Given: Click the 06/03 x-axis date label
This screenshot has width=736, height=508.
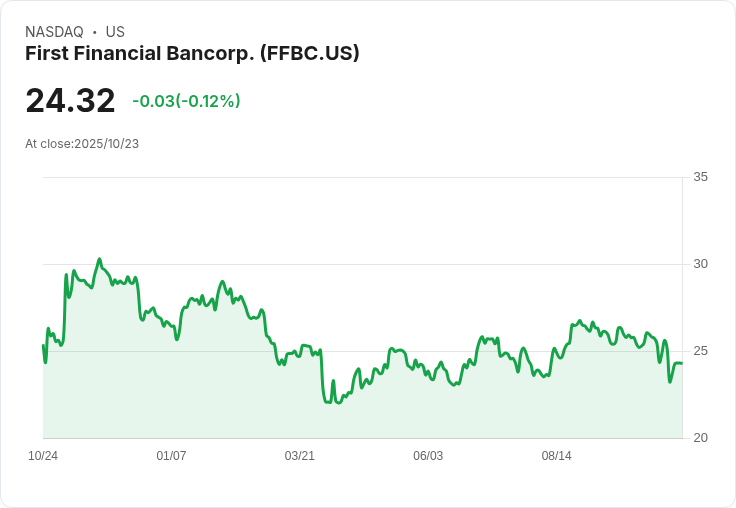Looking at the screenshot, I should coord(428,456).
